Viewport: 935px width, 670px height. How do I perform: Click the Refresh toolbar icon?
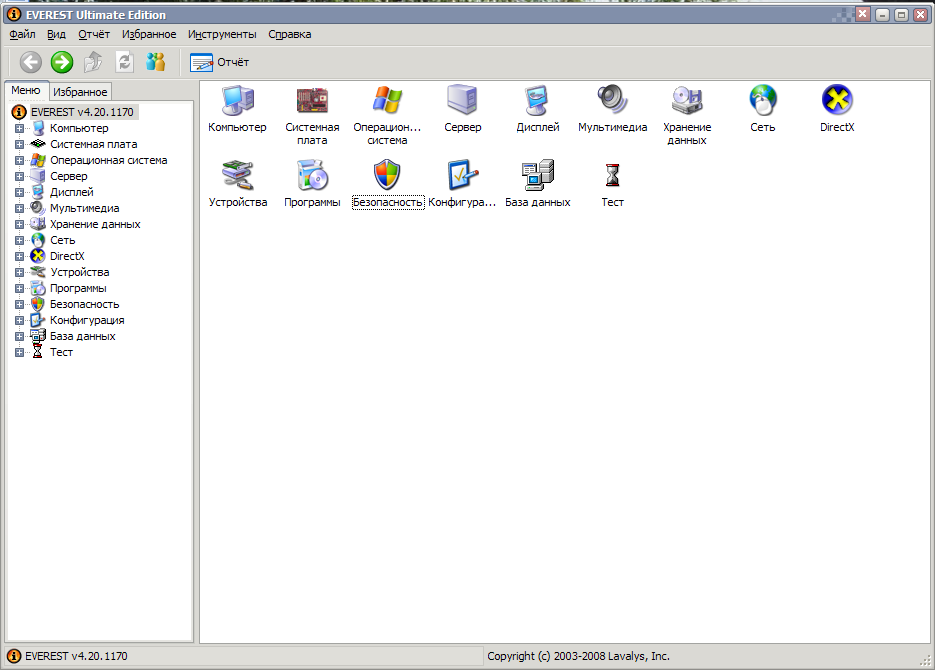click(124, 62)
